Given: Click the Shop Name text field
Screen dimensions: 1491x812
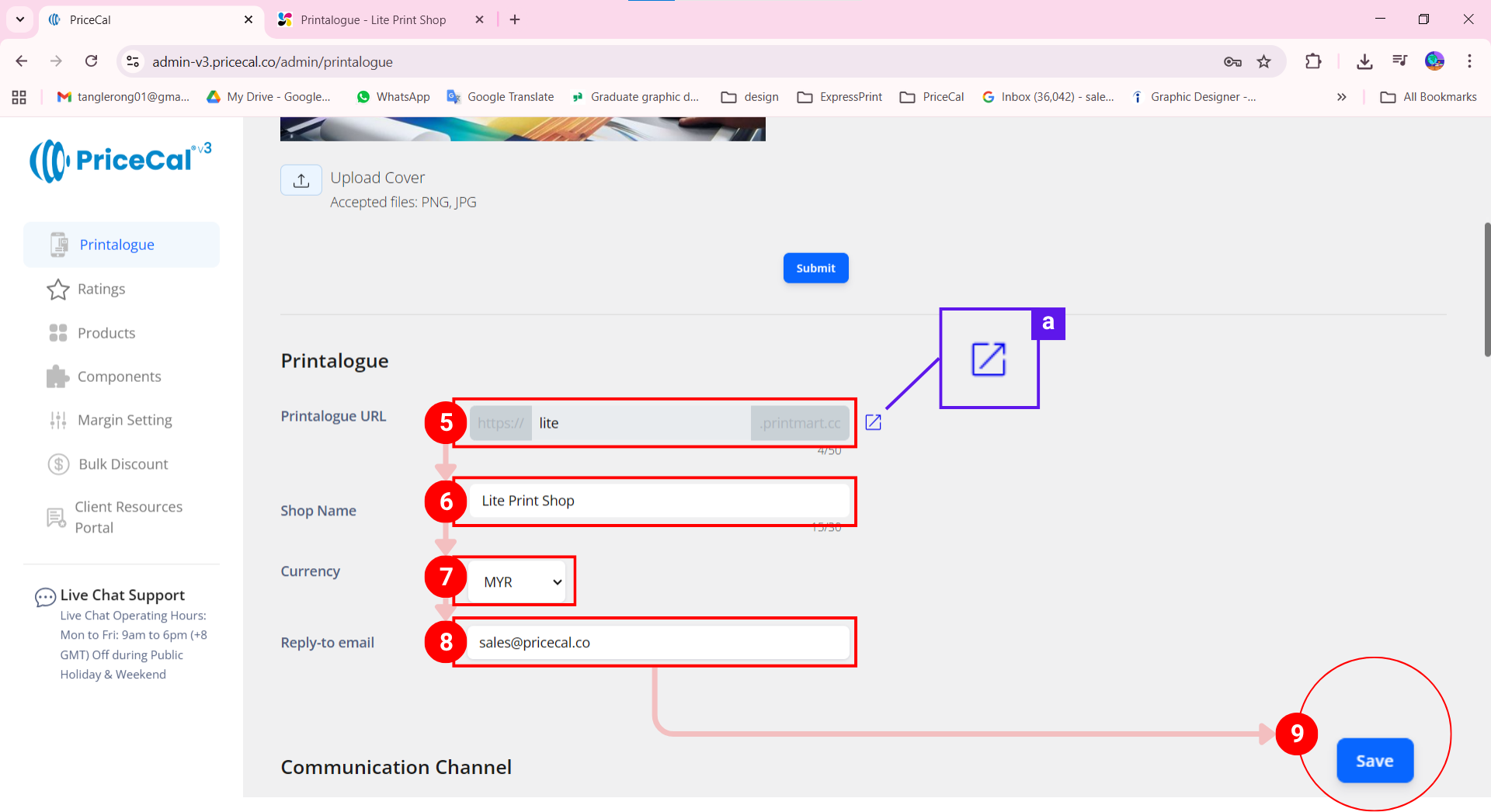Looking at the screenshot, I should click(659, 501).
